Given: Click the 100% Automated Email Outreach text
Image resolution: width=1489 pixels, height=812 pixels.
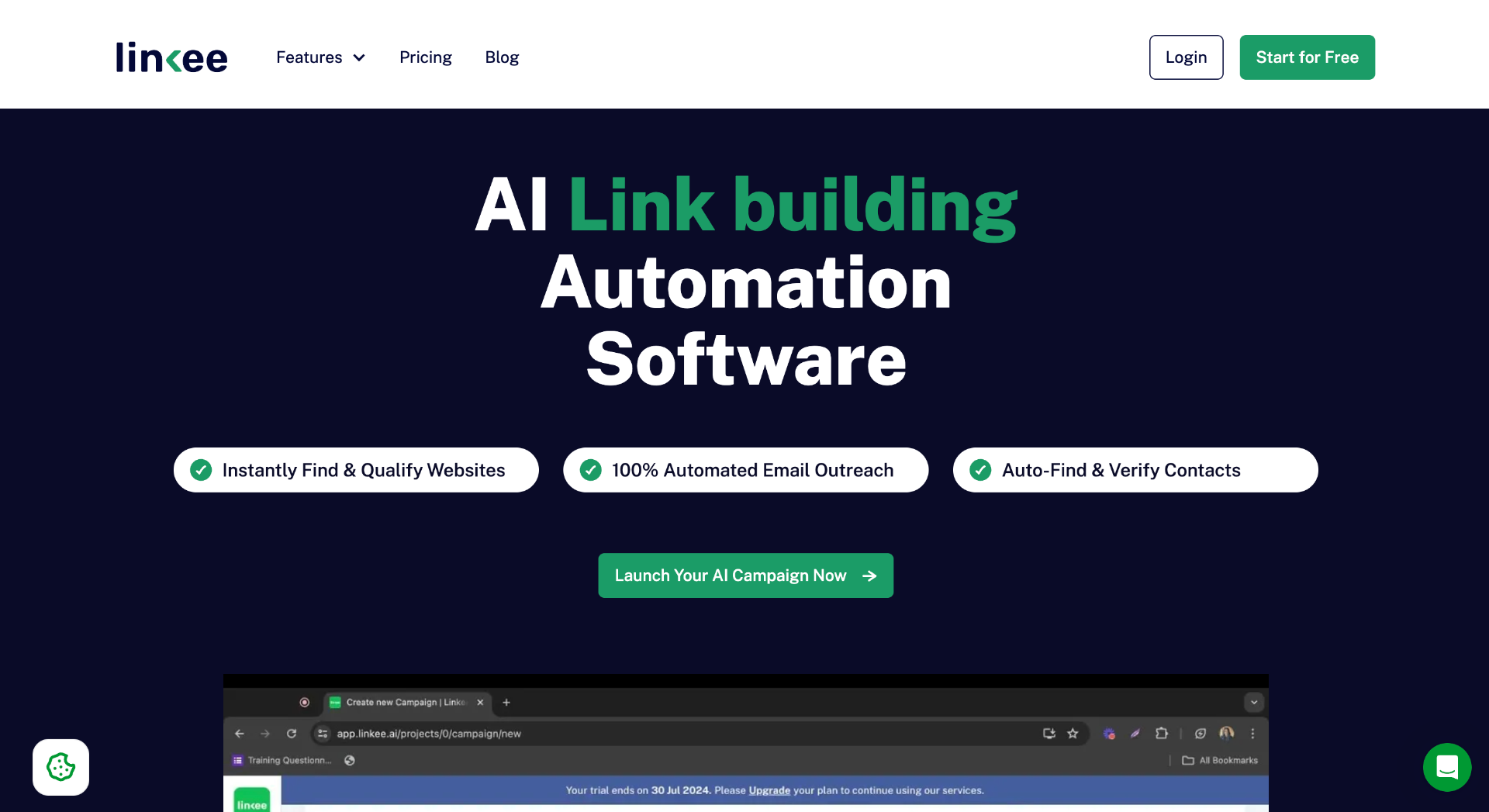Looking at the screenshot, I should (x=752, y=470).
